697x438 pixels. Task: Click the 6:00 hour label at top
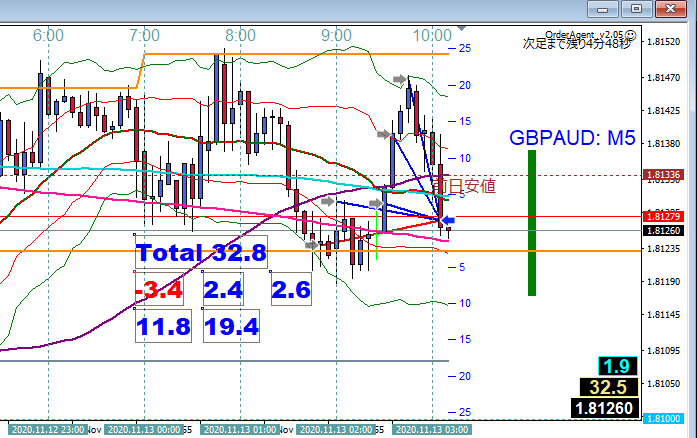48,36
